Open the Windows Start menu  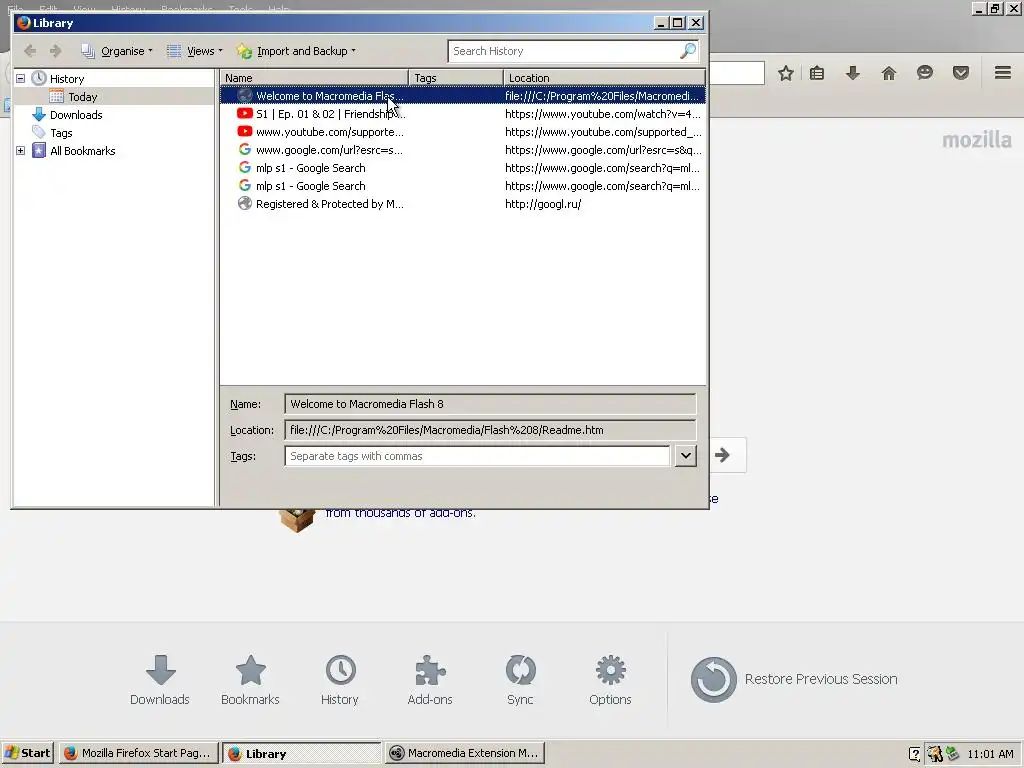[27, 753]
